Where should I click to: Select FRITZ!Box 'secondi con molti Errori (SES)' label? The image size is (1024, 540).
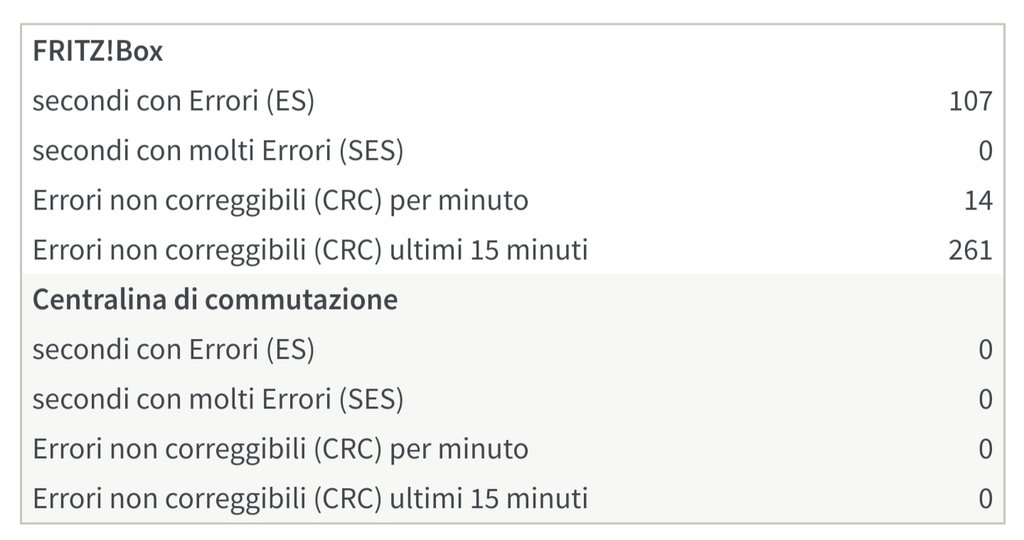tap(218, 151)
